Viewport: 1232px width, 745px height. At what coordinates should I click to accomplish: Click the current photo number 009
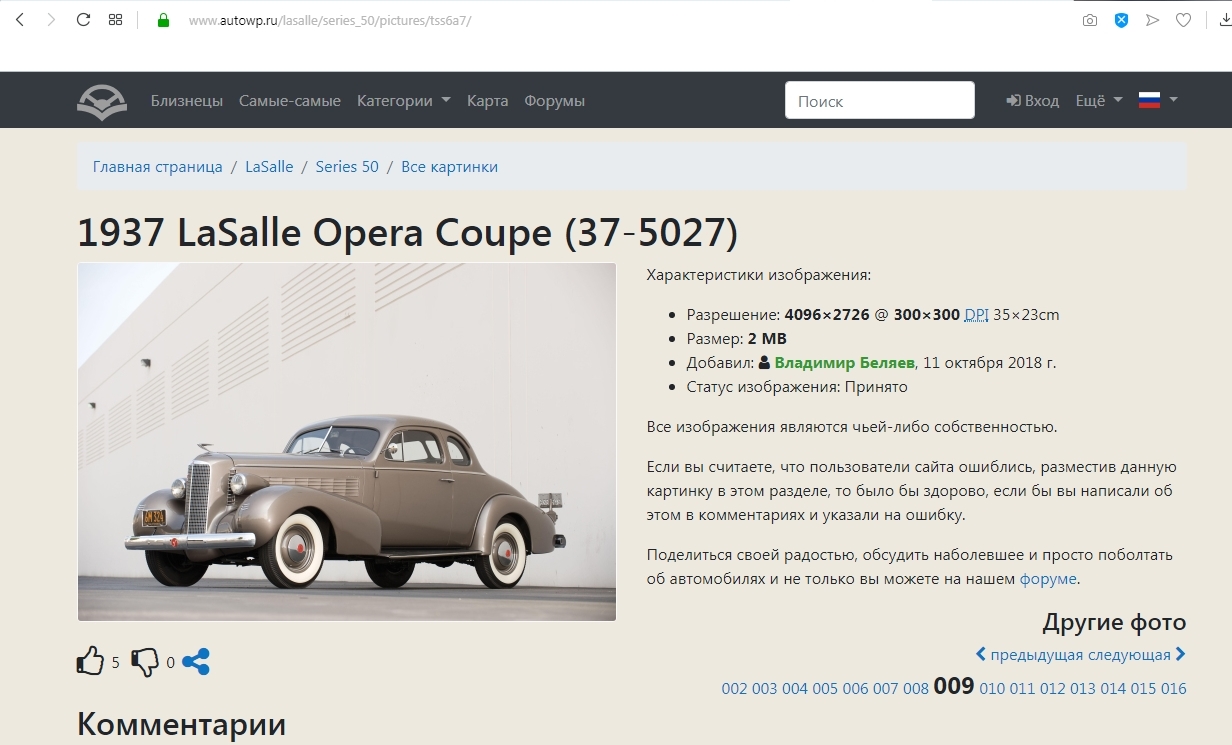tap(954, 686)
